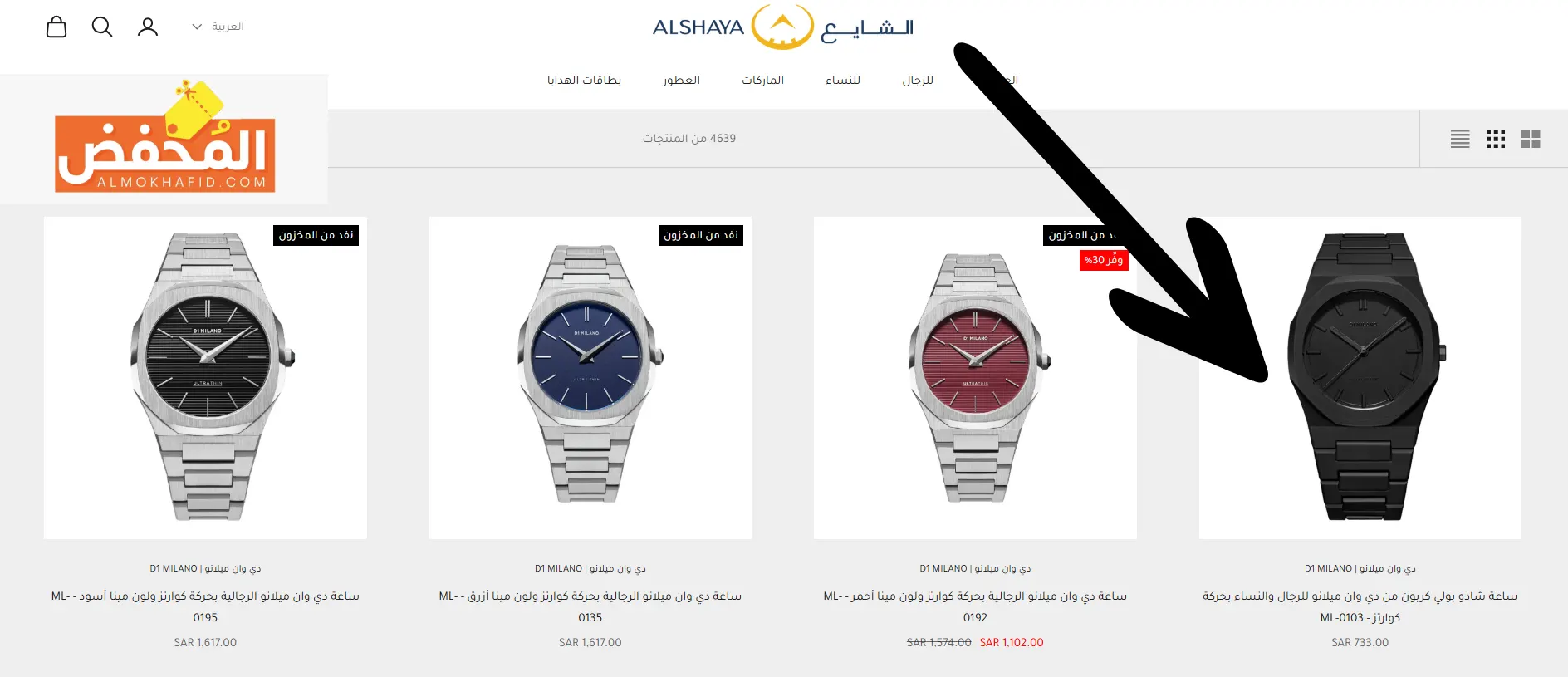Image resolution: width=1568 pixels, height=677 pixels.
Task: Open the العطور menu item
Action: [x=681, y=81]
